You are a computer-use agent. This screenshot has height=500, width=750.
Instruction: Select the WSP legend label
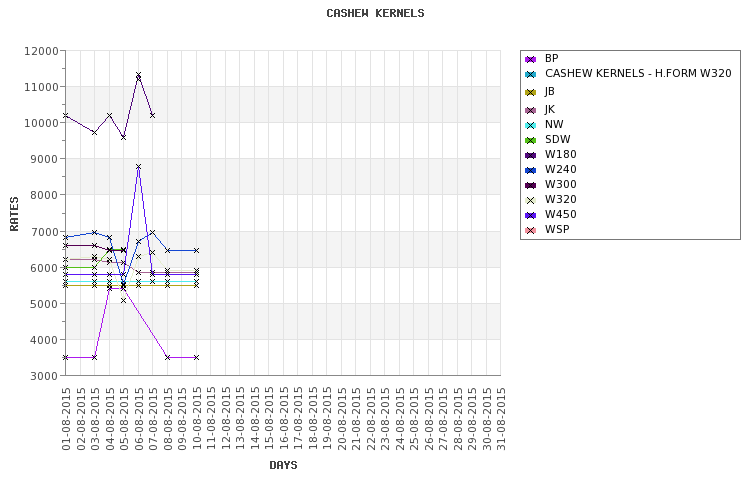point(557,229)
